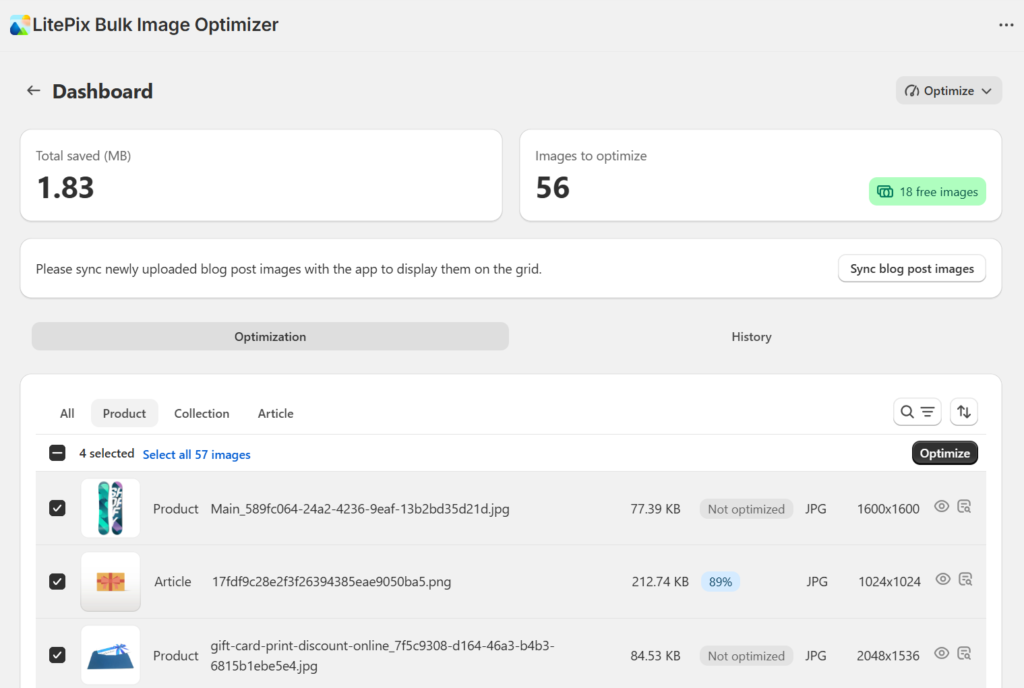The height and width of the screenshot is (688, 1024).
Task: Open the snowboard product thumbnail
Action: [110, 508]
